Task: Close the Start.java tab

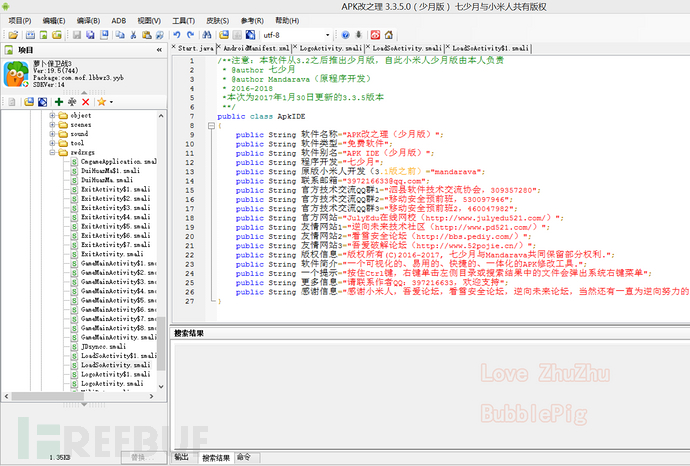Action: (x=174, y=47)
